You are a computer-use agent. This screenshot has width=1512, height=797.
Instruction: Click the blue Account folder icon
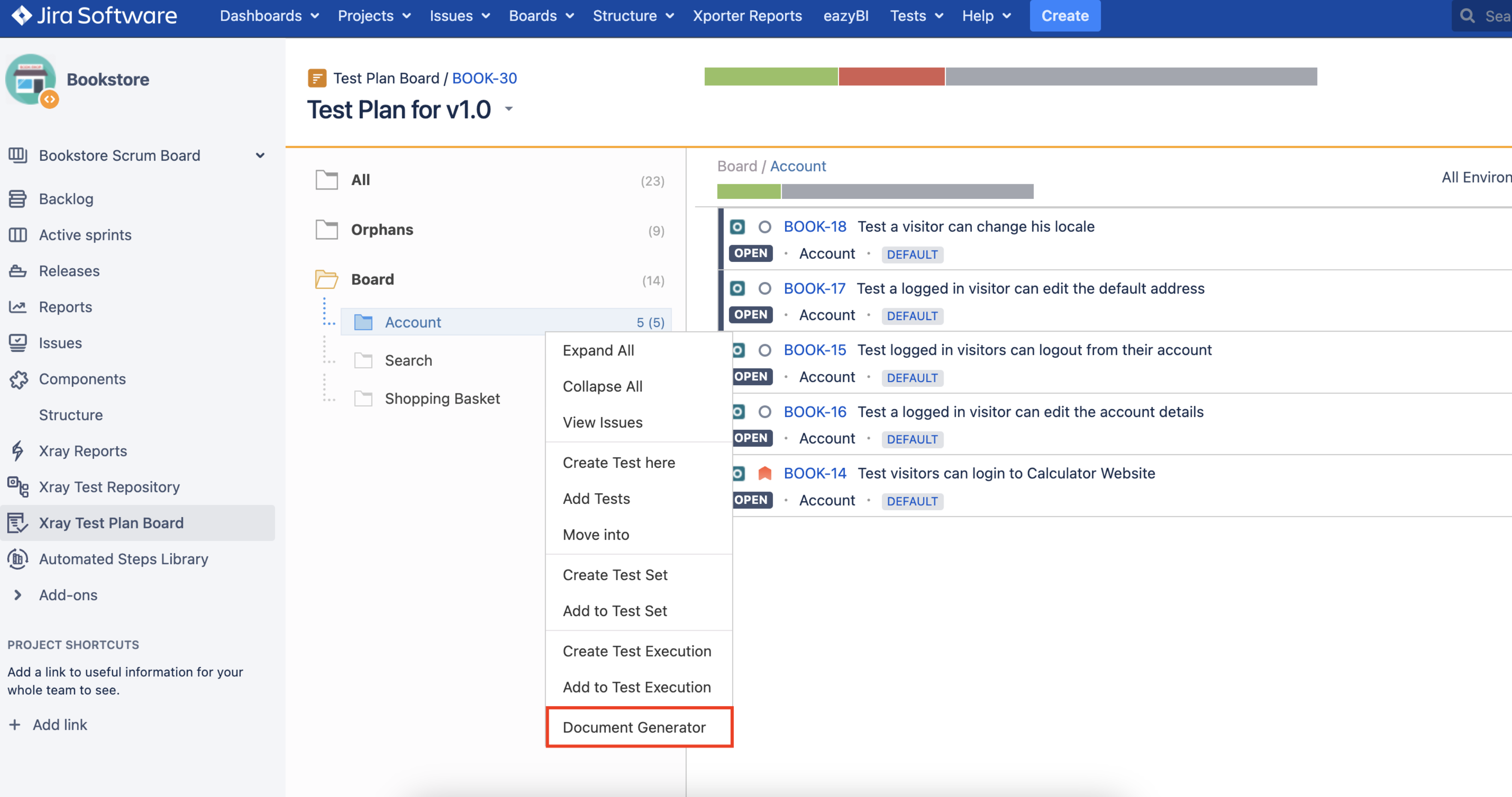pyautogui.click(x=363, y=322)
